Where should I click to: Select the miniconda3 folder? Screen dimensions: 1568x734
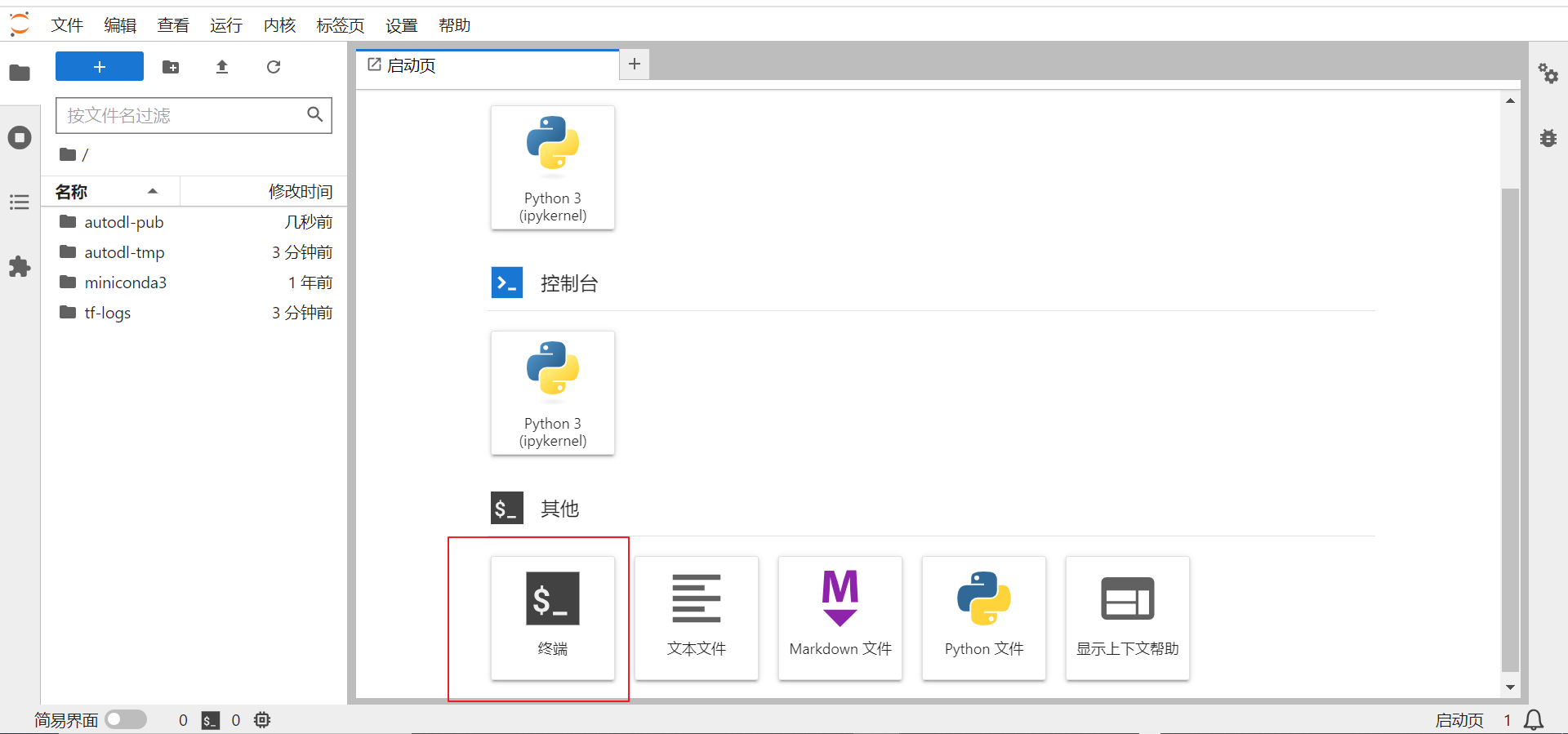[x=194, y=282]
